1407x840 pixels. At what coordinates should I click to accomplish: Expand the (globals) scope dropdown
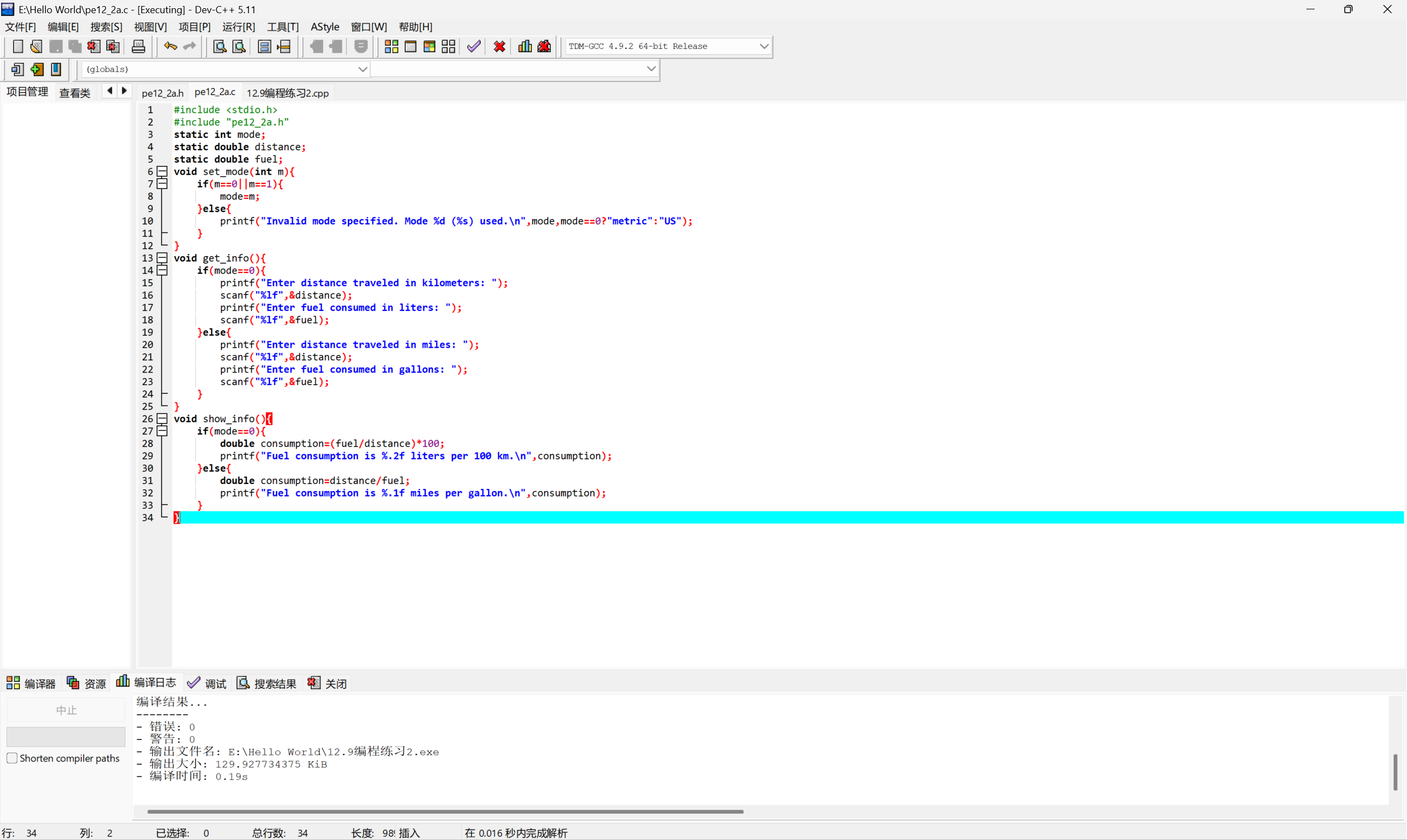point(362,69)
